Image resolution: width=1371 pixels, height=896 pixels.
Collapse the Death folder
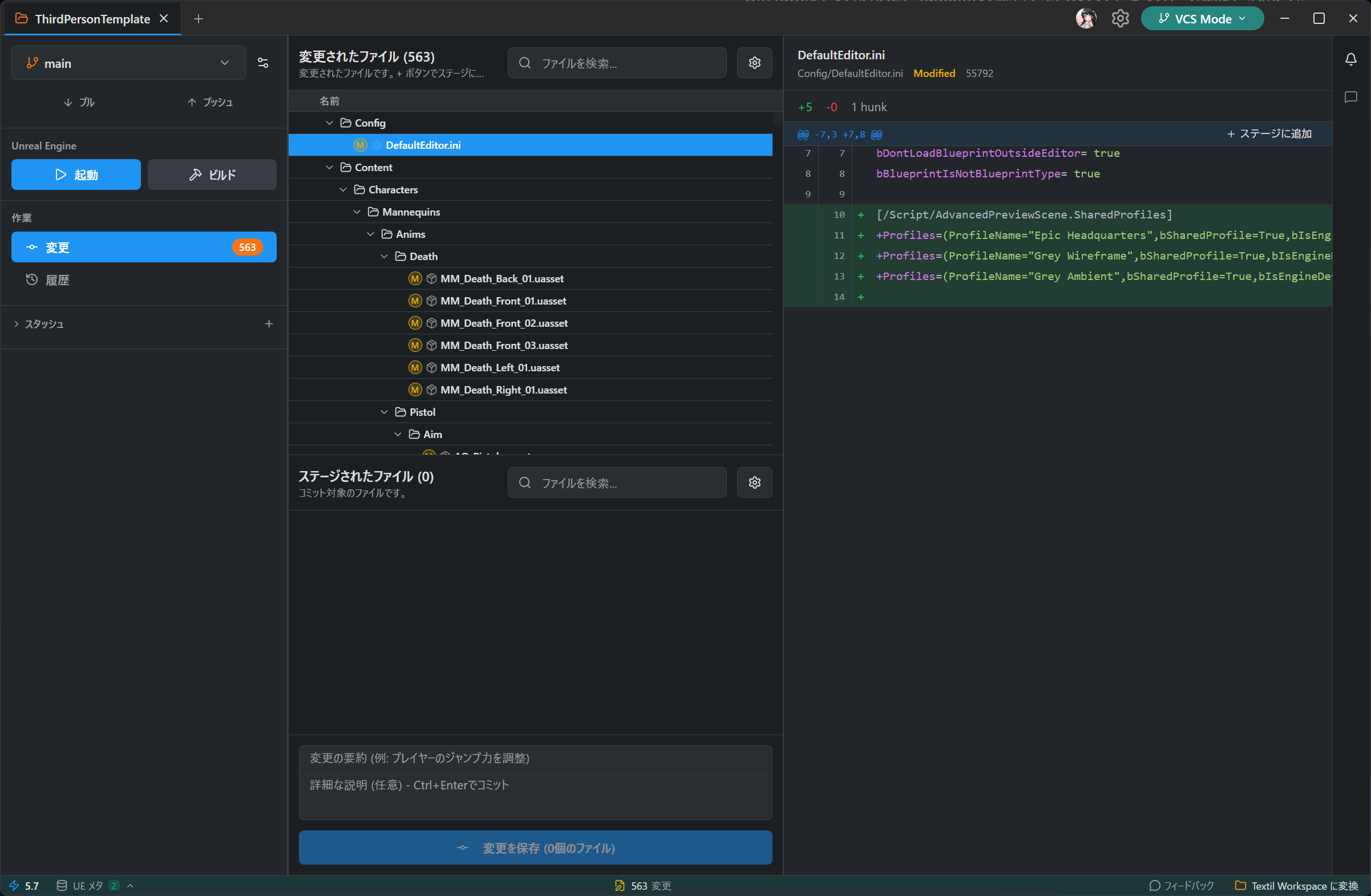(x=384, y=256)
